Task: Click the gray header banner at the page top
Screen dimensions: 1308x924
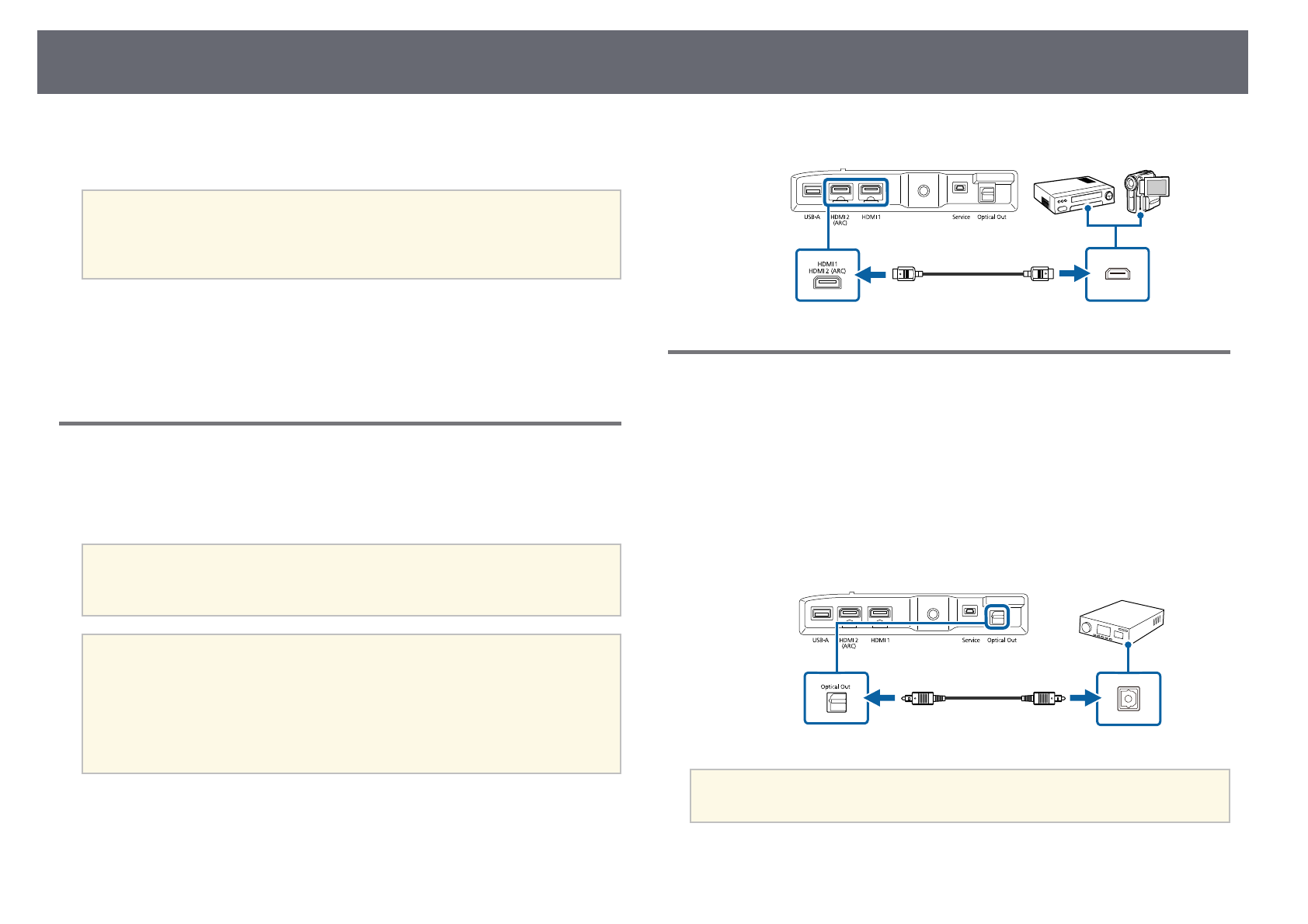Action: coord(642,62)
